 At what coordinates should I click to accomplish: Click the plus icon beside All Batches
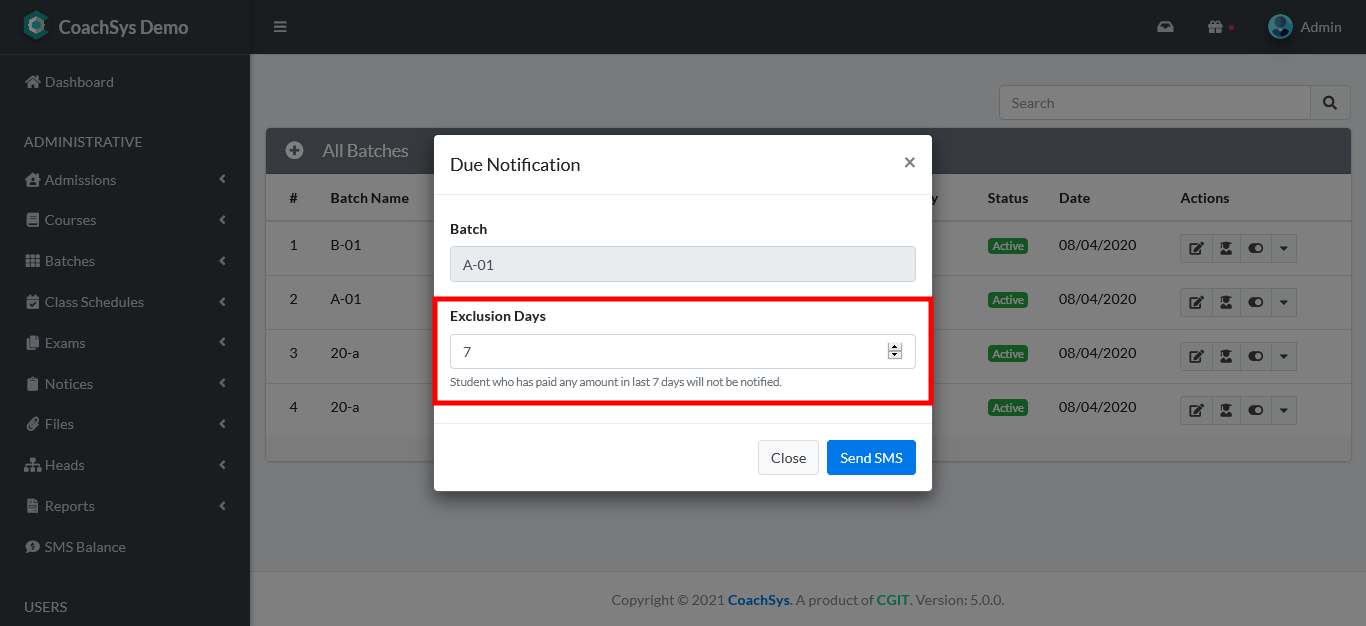(295, 151)
